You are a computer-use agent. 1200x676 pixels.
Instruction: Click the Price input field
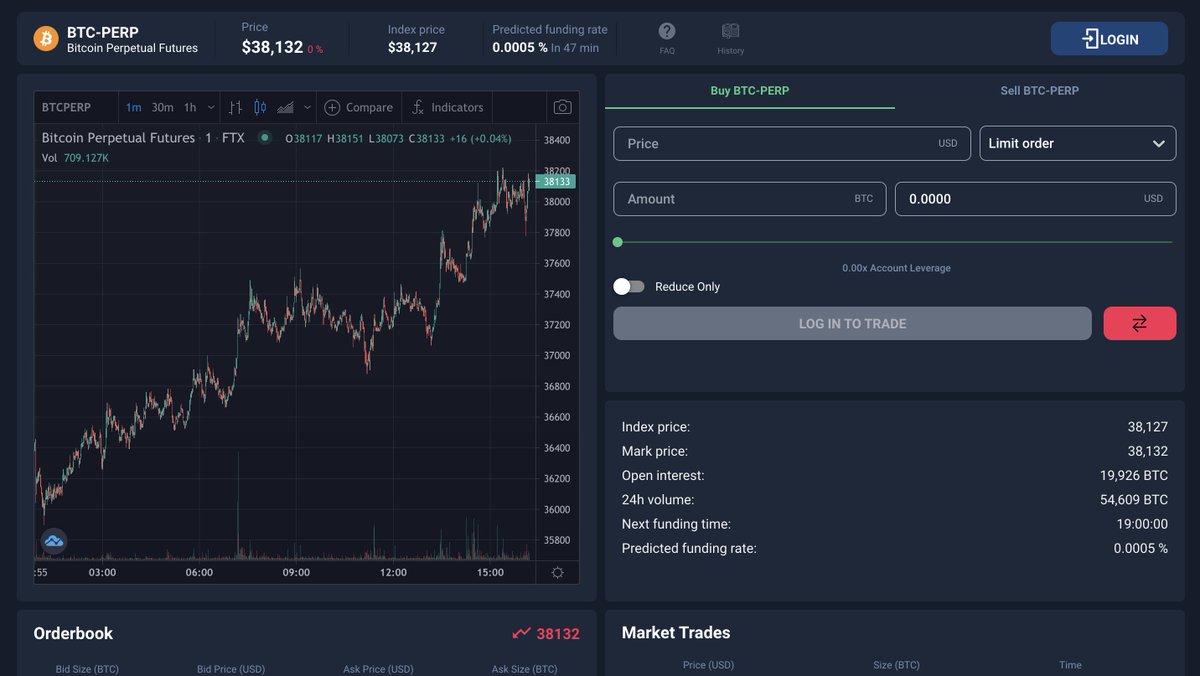click(792, 143)
